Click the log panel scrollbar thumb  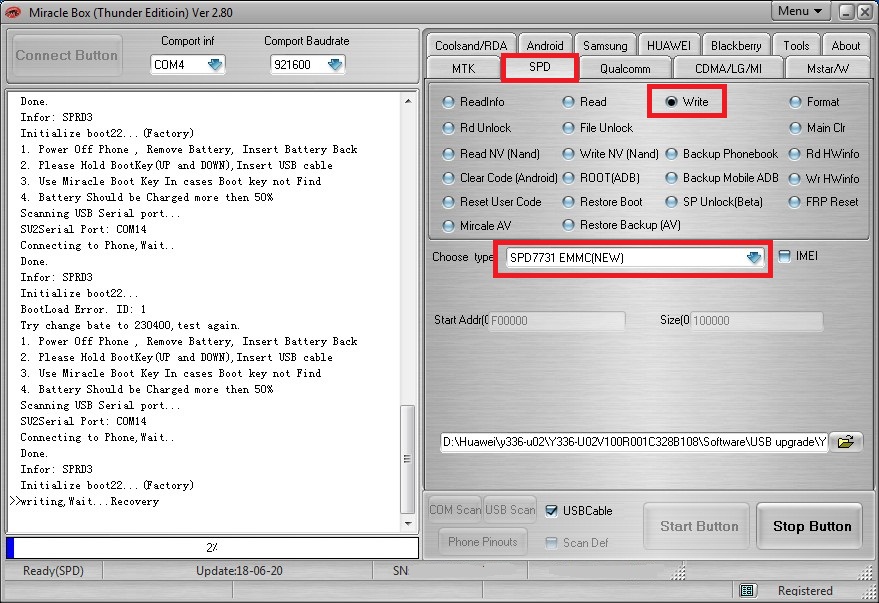tap(408, 459)
